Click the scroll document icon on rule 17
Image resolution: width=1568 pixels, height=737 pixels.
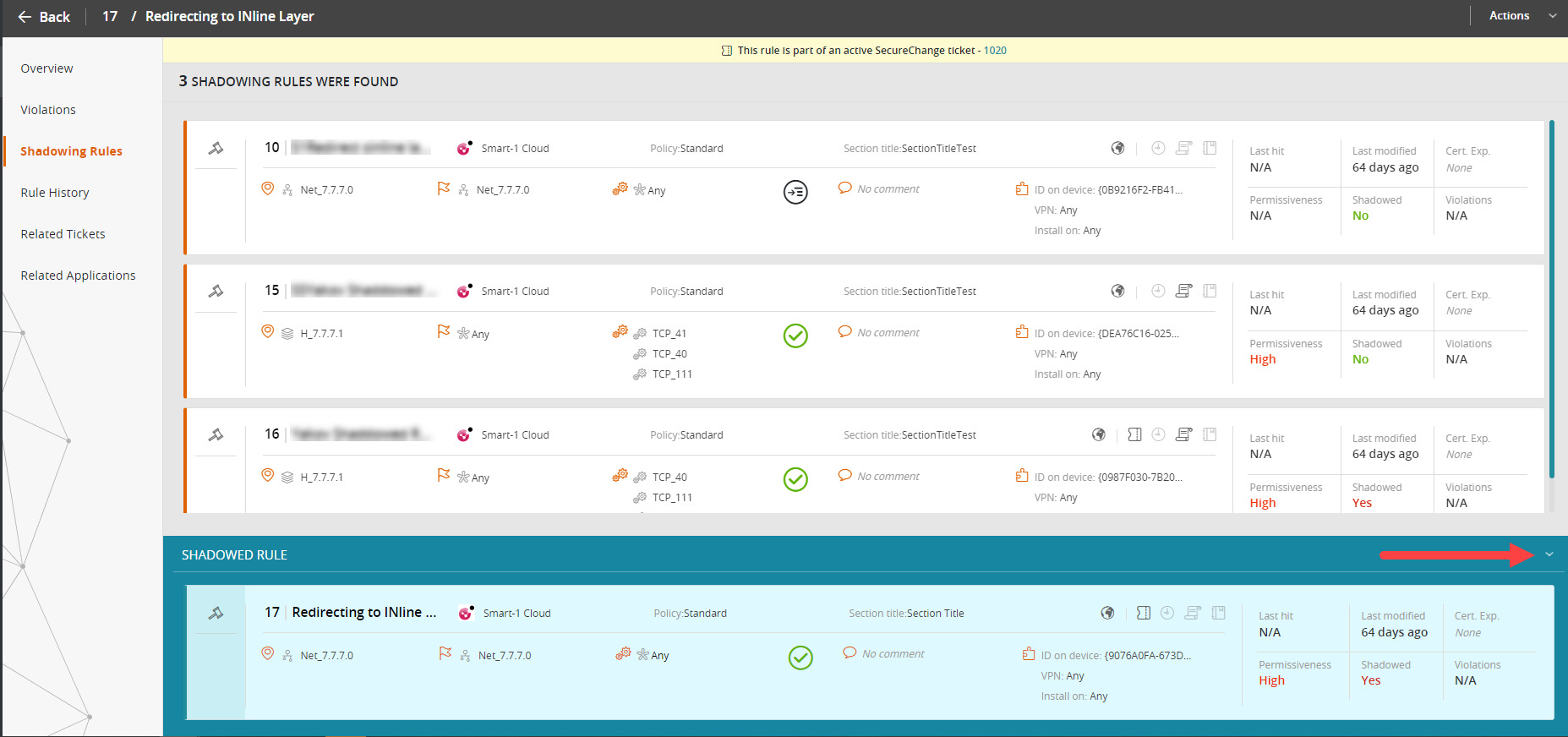pos(1193,613)
